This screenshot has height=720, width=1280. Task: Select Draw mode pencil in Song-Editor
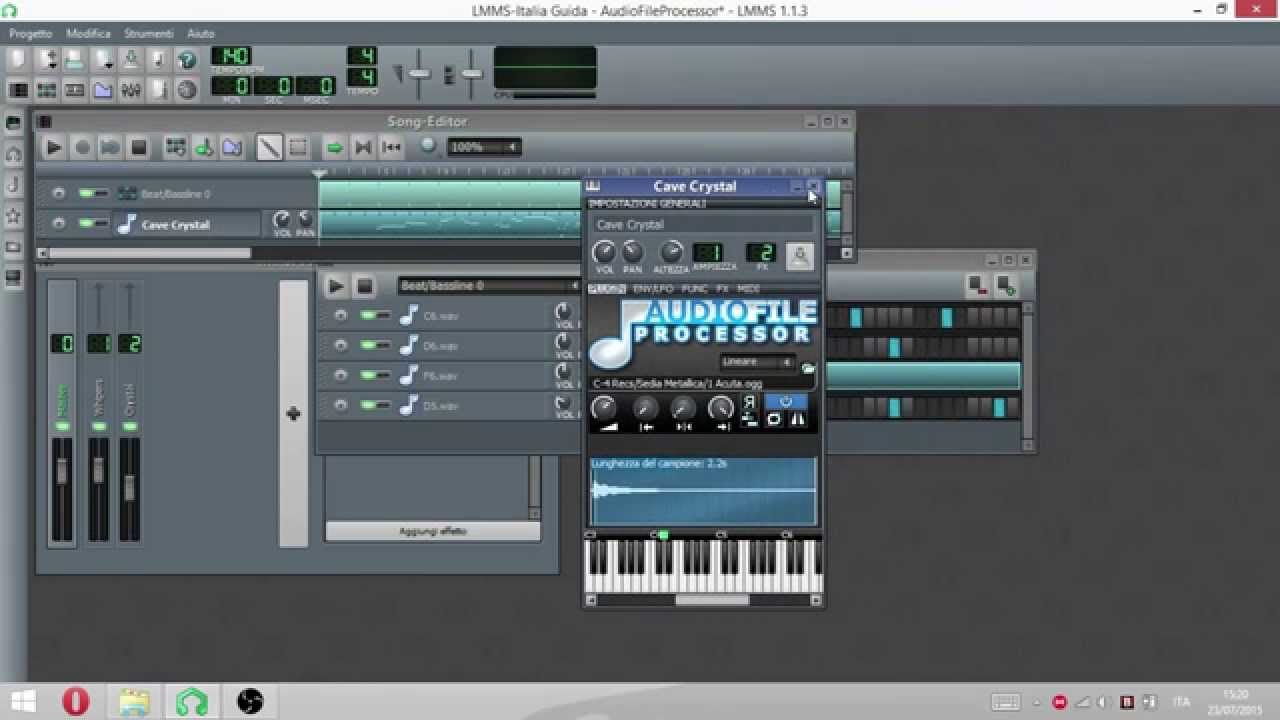click(x=269, y=147)
